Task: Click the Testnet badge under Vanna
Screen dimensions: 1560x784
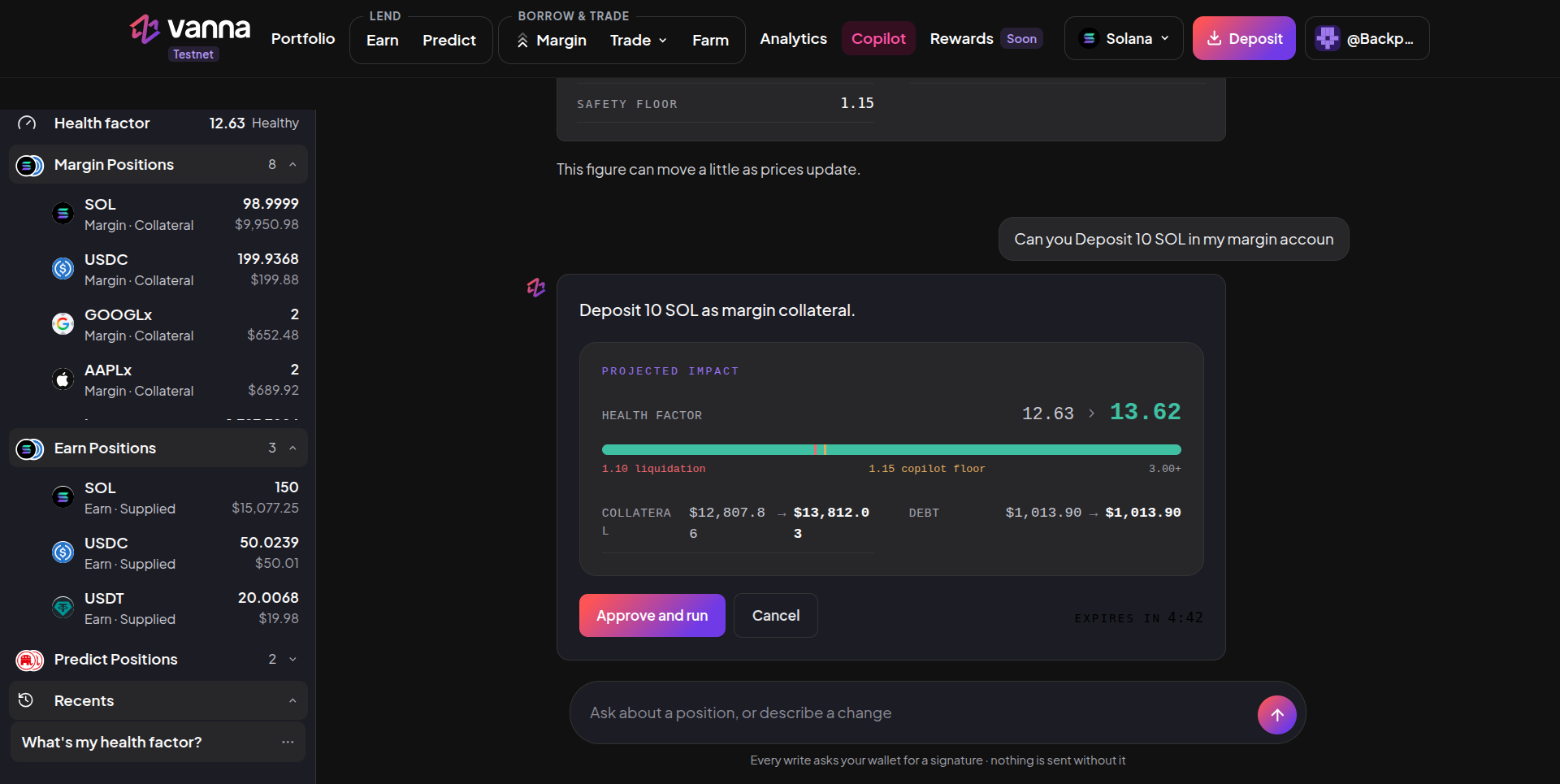Action: coord(193,54)
